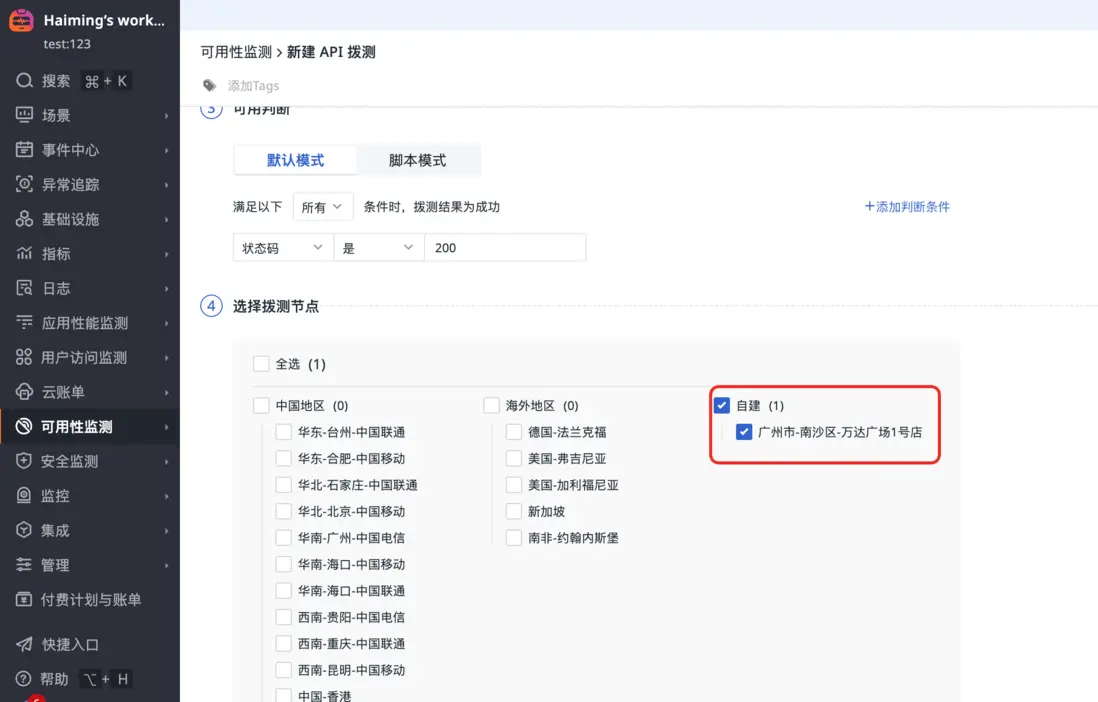This screenshot has height=702, width=1098.
Task: Select 异常追踪 in the sidebar
Action: (64, 184)
